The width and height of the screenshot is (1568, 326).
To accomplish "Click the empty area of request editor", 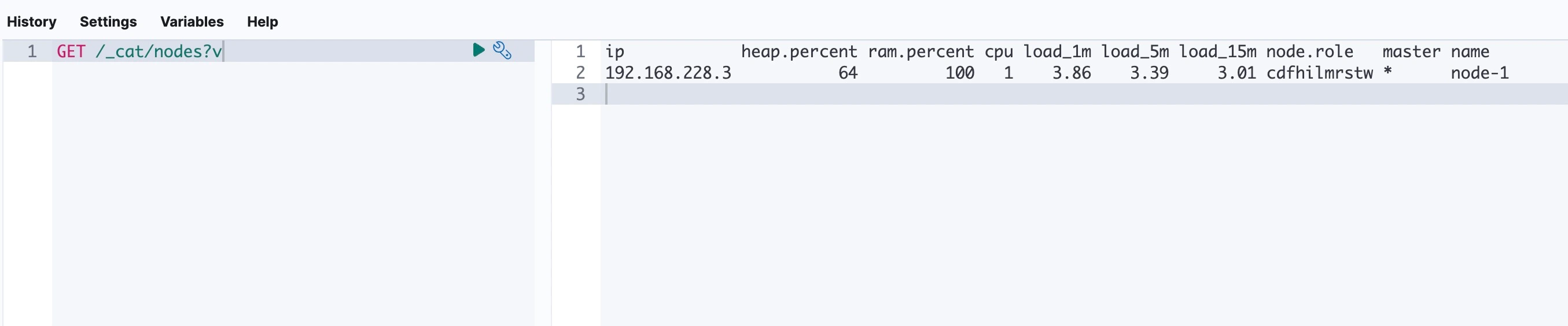I will pyautogui.click(x=292, y=195).
